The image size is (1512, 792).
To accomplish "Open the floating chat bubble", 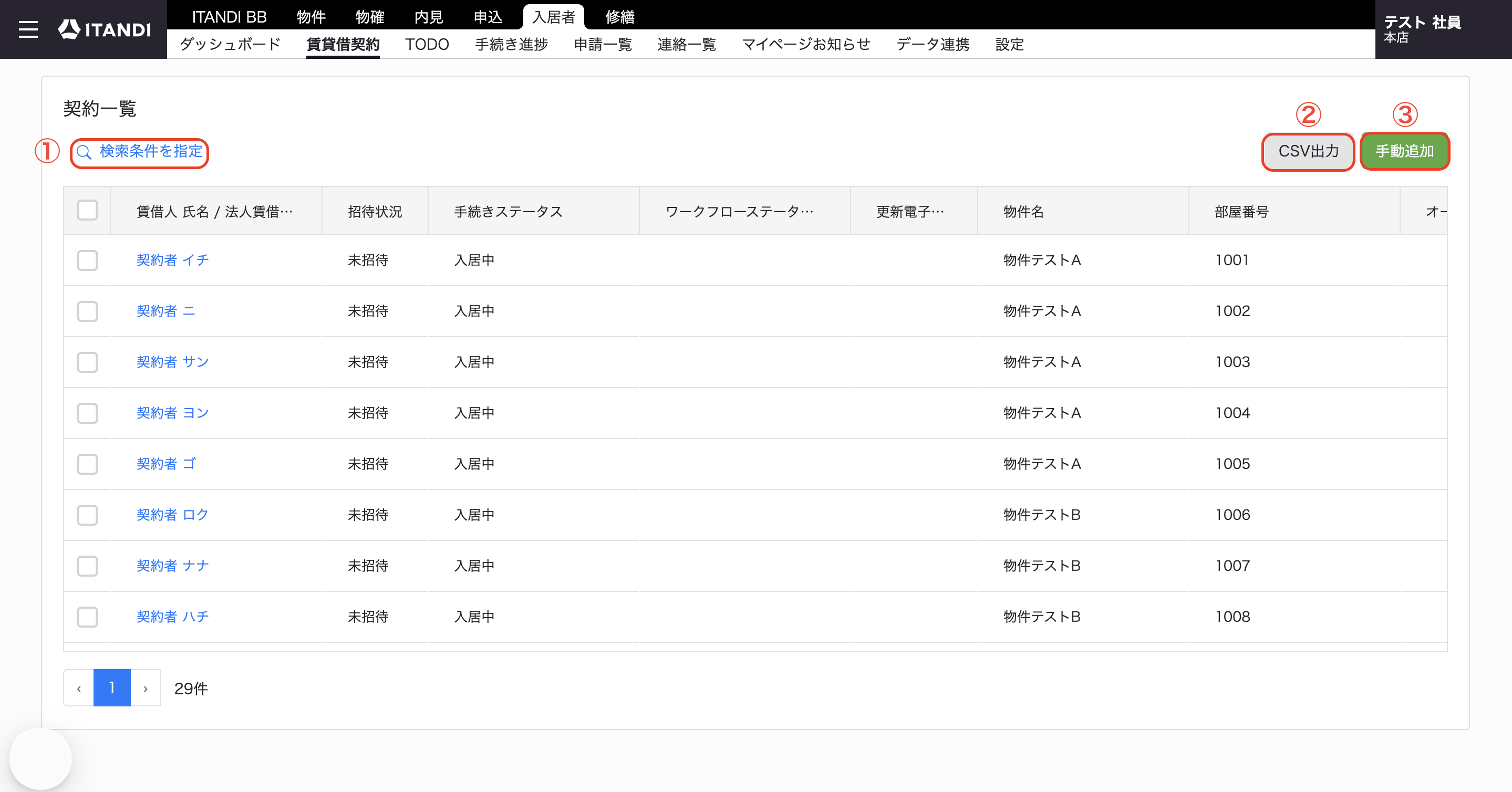I will [x=40, y=759].
